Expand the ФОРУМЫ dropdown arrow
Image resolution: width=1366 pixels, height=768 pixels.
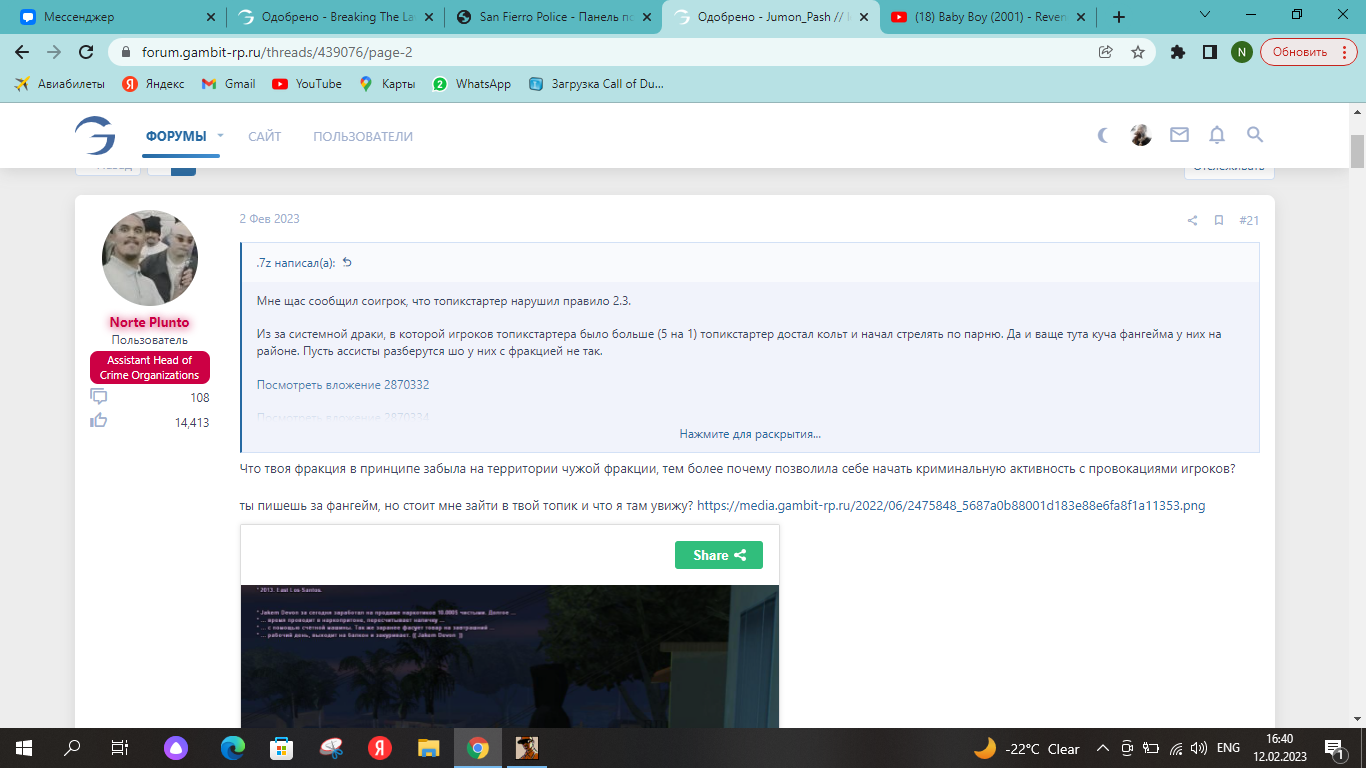coord(221,135)
